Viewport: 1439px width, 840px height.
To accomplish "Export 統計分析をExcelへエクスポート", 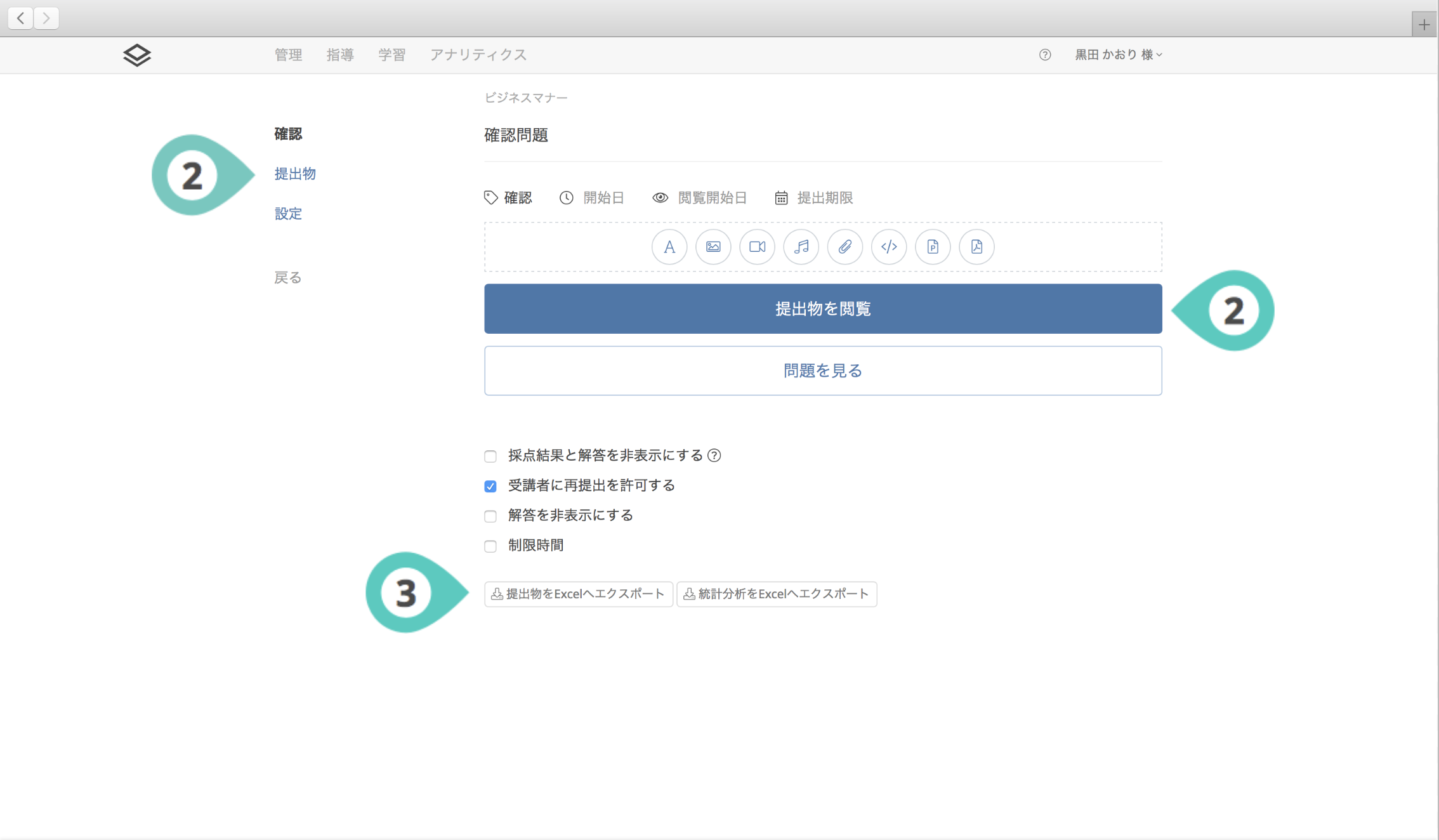I will point(776,594).
